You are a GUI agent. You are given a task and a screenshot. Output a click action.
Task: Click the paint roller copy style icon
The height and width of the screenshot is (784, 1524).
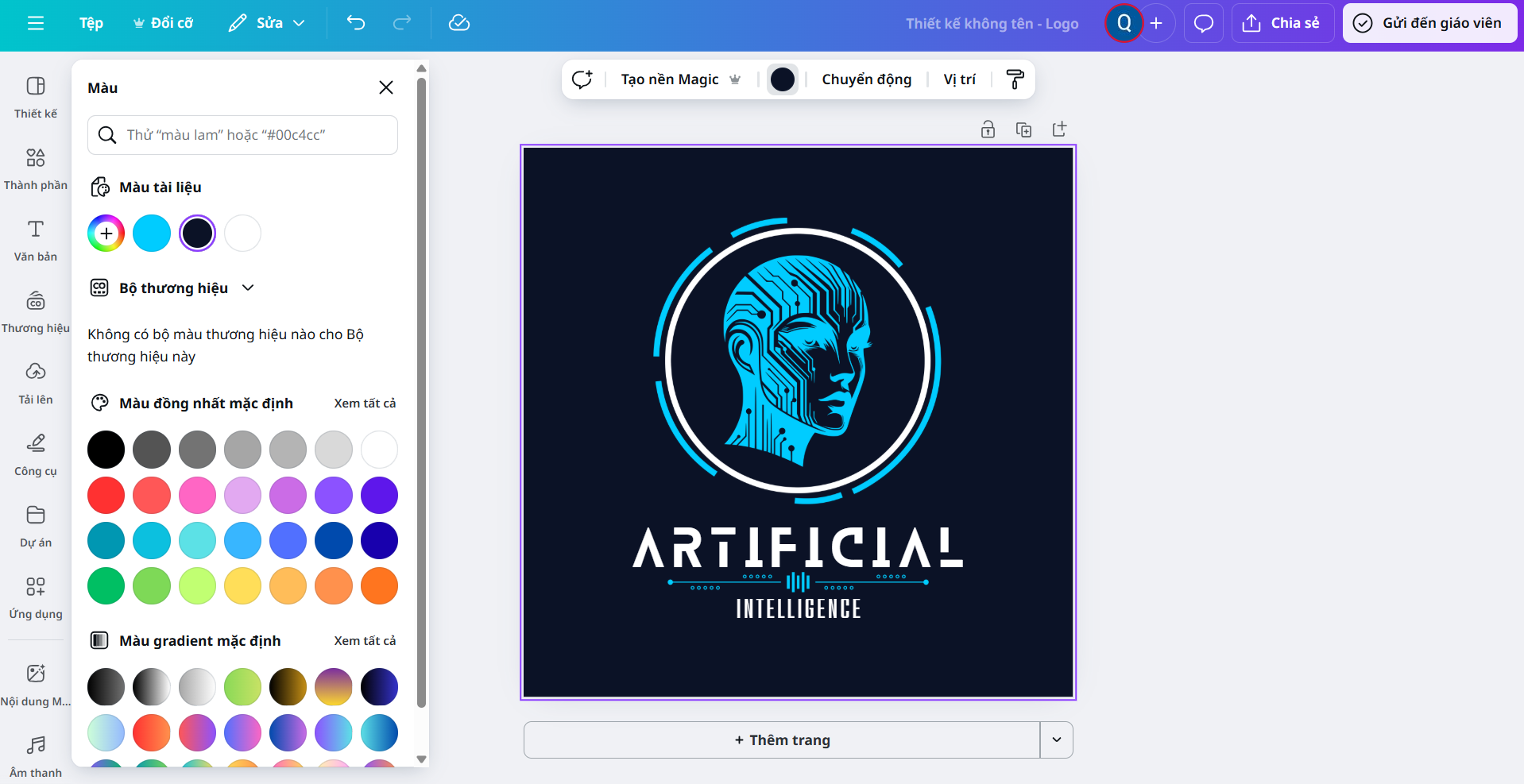tap(1015, 79)
